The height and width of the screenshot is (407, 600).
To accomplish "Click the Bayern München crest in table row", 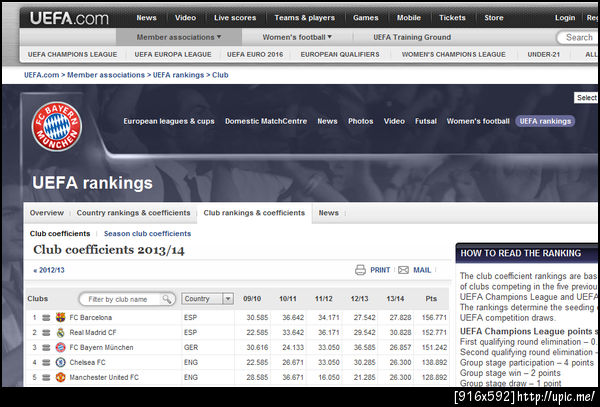I will point(60,347).
